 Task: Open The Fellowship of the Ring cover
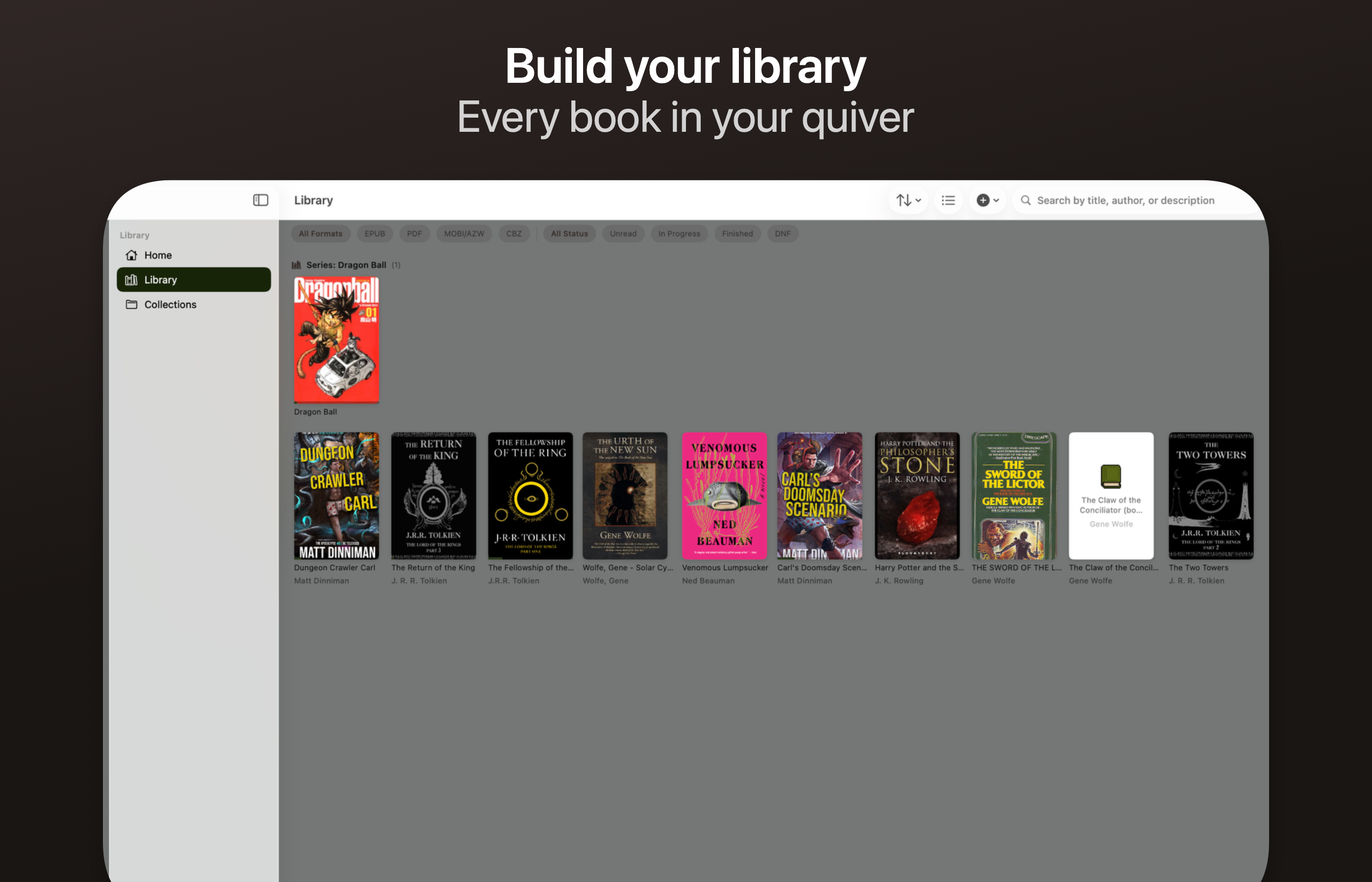[x=530, y=495]
